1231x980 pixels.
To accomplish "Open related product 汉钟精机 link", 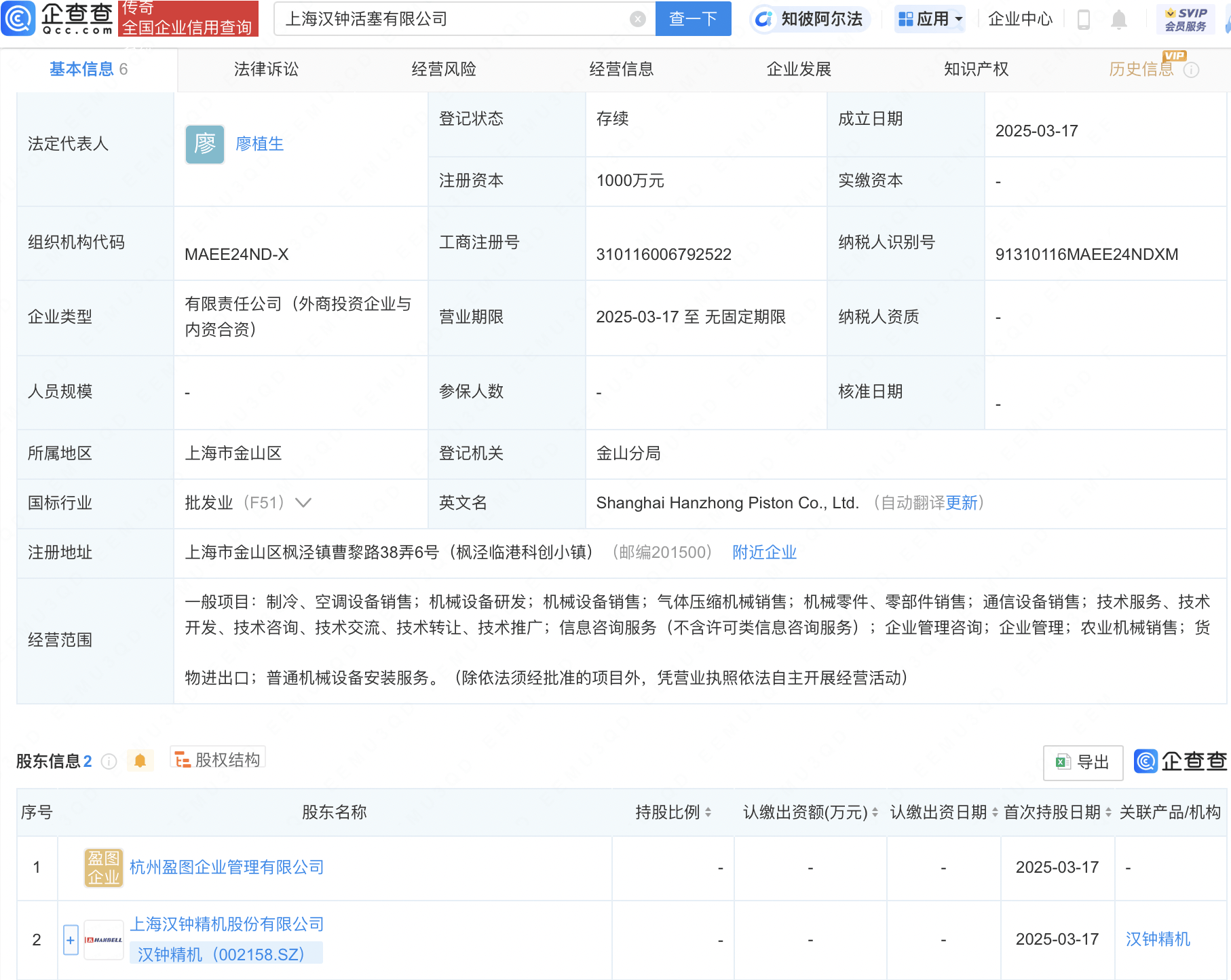I will point(1158,939).
